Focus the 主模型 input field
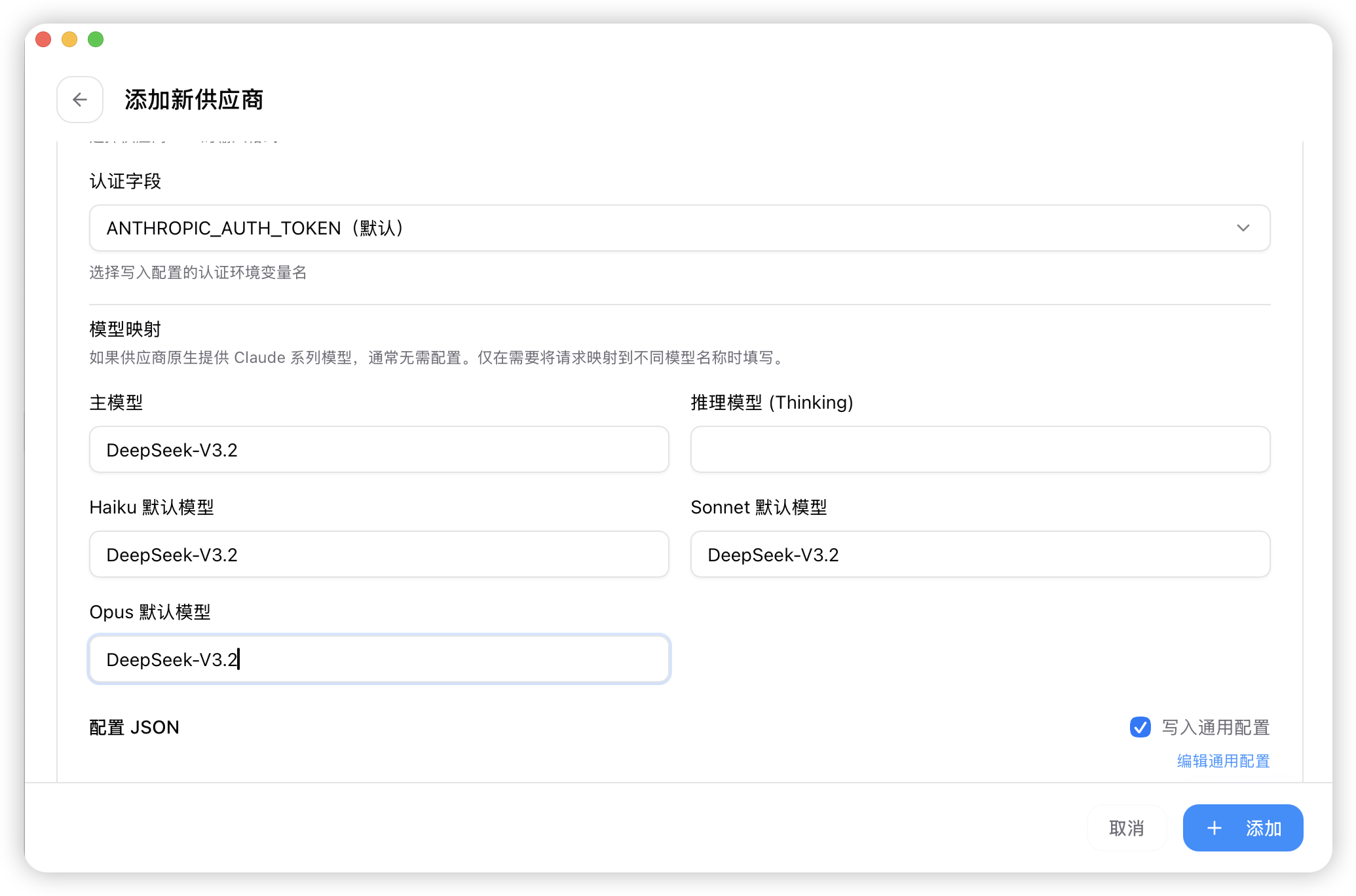This screenshot has height=896, width=1356. click(x=379, y=449)
